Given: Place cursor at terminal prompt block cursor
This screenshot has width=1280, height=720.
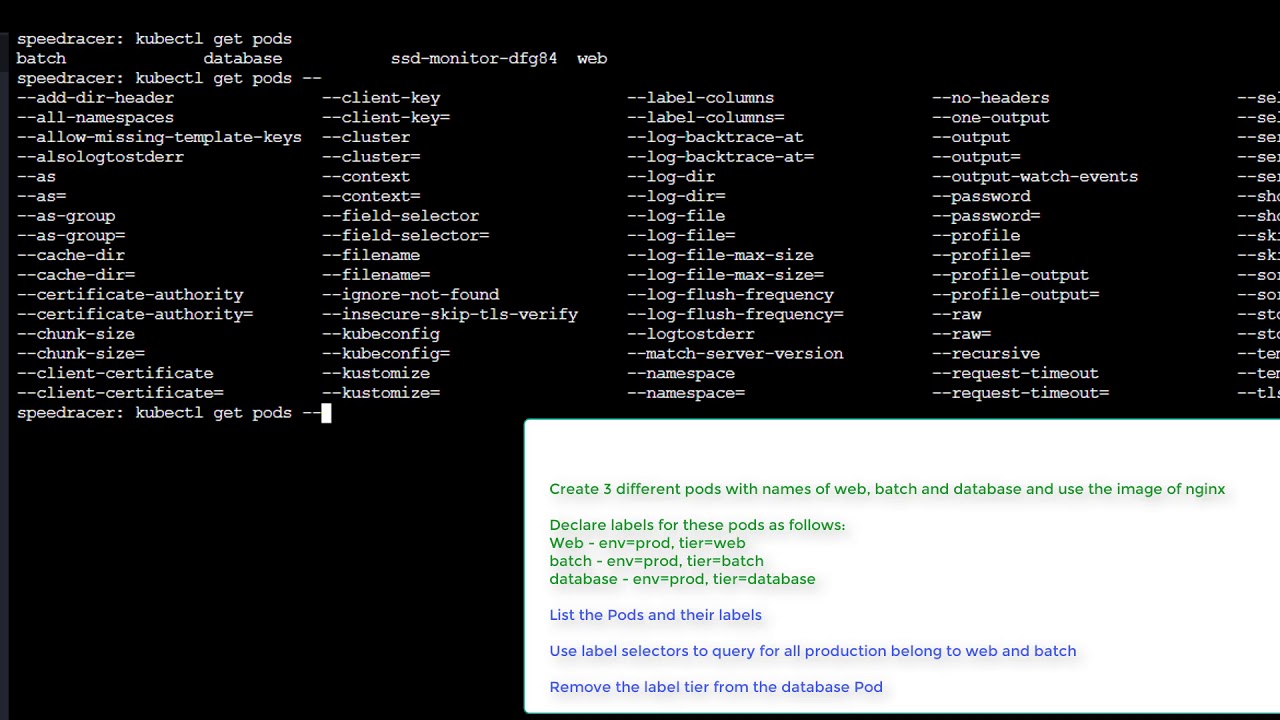Looking at the screenshot, I should tap(326, 413).
